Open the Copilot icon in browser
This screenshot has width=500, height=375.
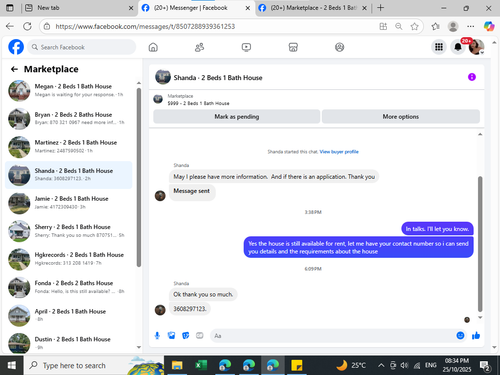tap(489, 26)
